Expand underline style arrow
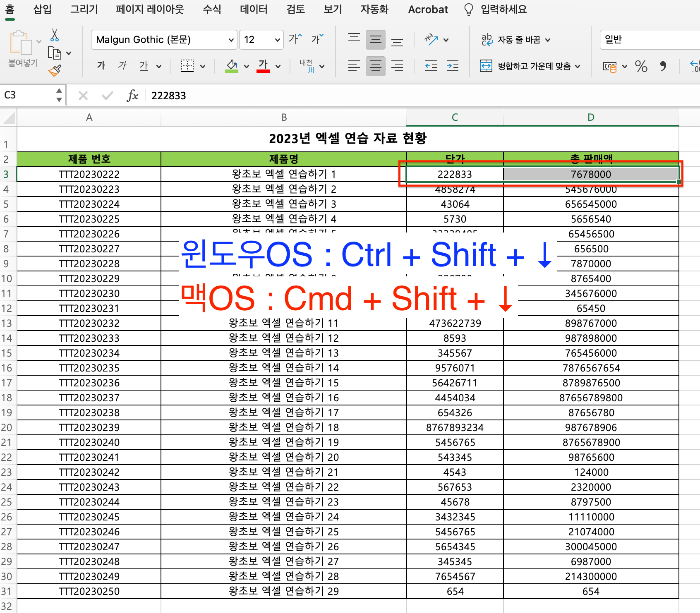Screen dimensions: 700x613 (158, 67)
